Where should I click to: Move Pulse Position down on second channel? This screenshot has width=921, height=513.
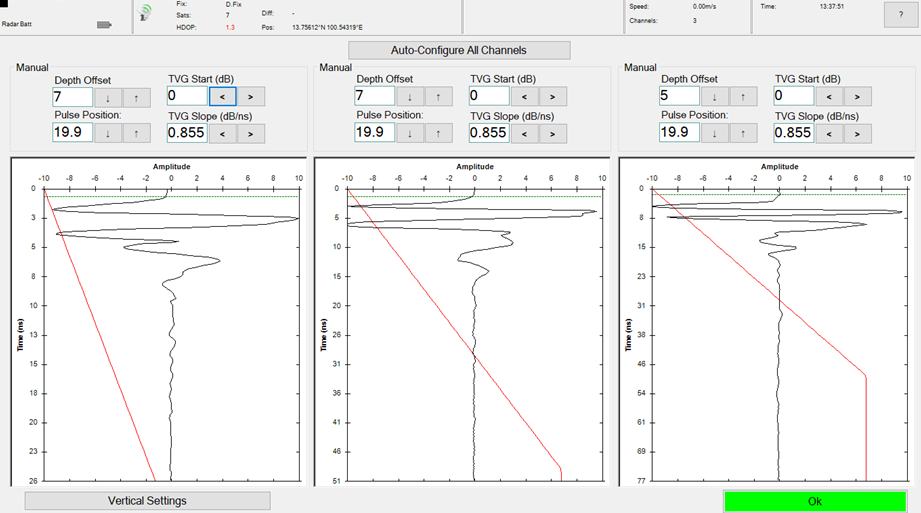point(411,133)
